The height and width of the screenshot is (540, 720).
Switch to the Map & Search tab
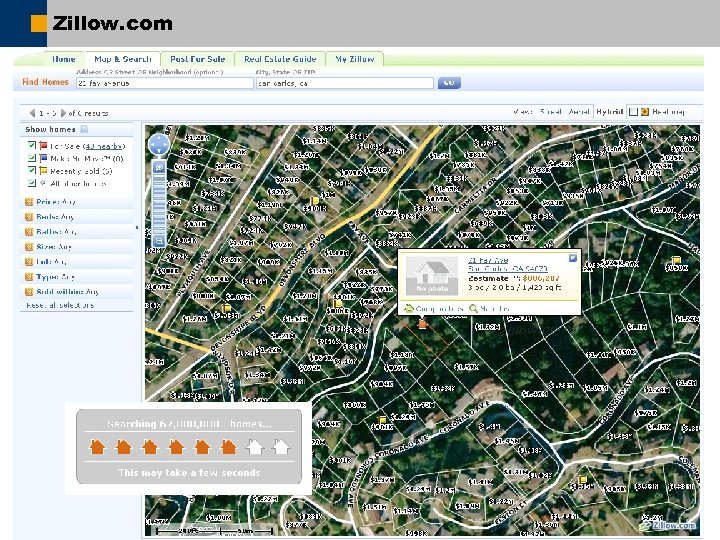123,59
